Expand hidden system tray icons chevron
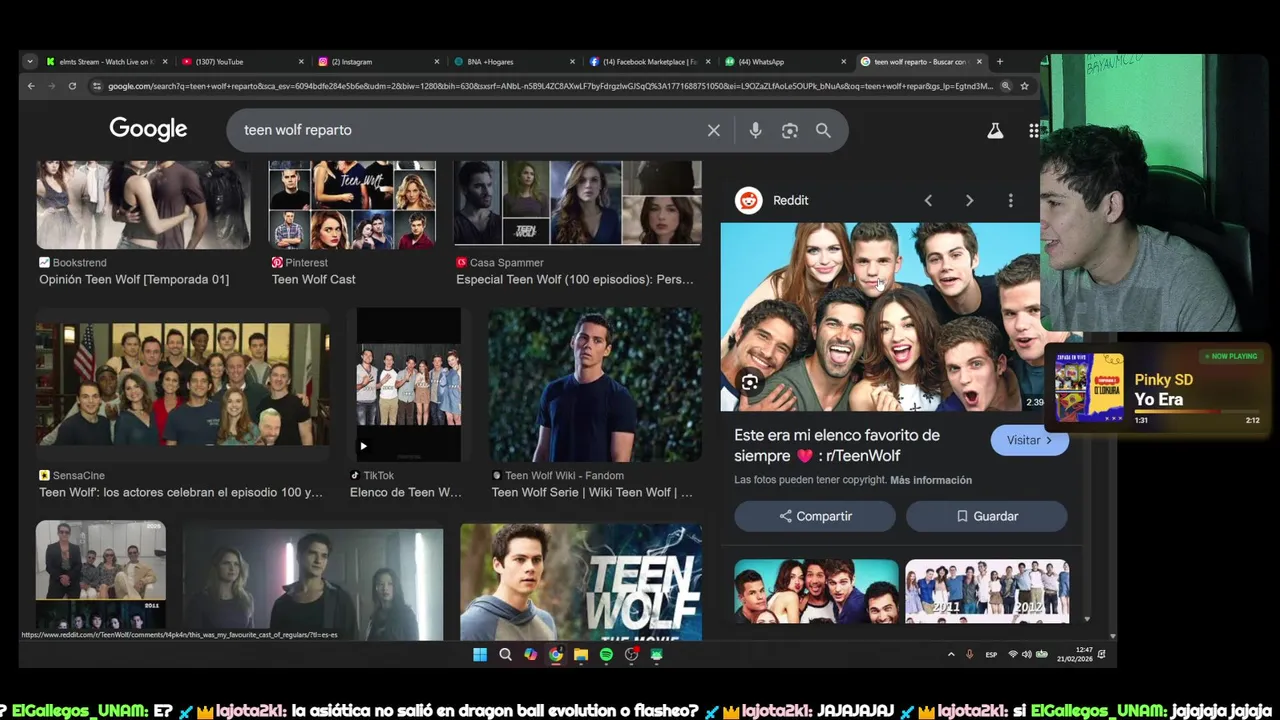This screenshot has height=720, width=1280. pos(951,654)
